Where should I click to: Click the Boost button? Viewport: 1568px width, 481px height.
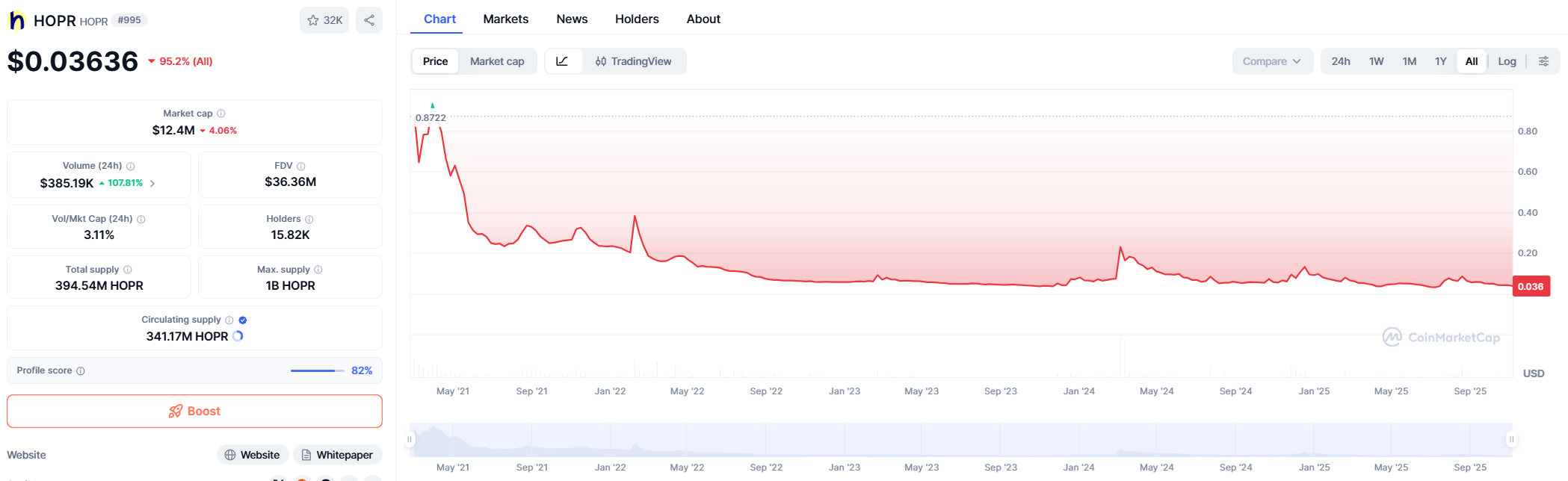click(194, 412)
